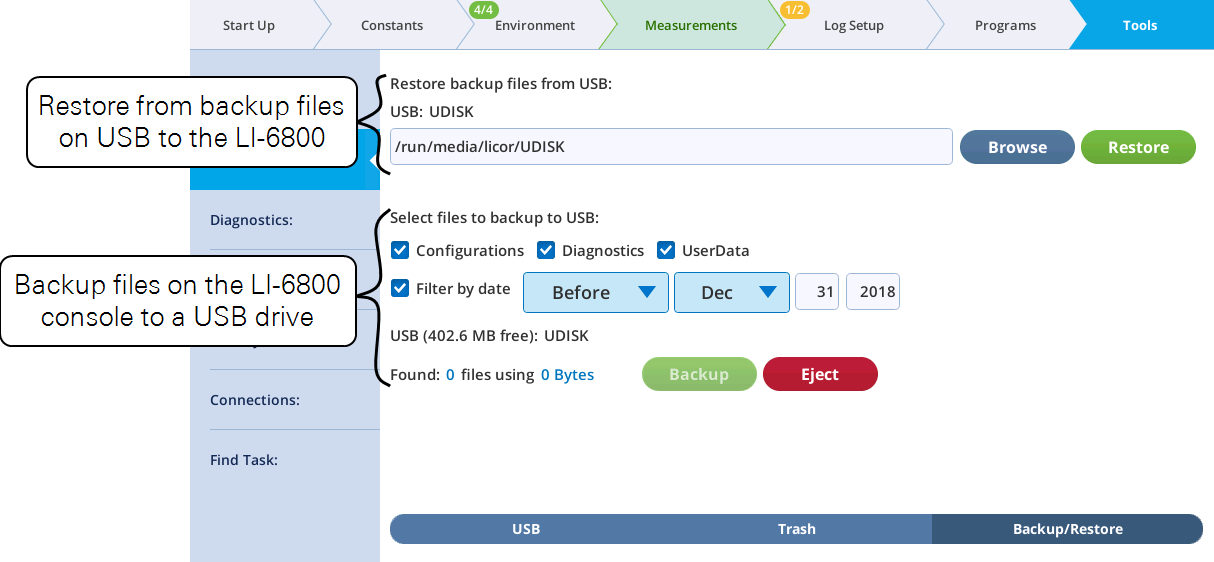Turn off Filter by date
Screen dimensions: 1214x562
[400, 289]
